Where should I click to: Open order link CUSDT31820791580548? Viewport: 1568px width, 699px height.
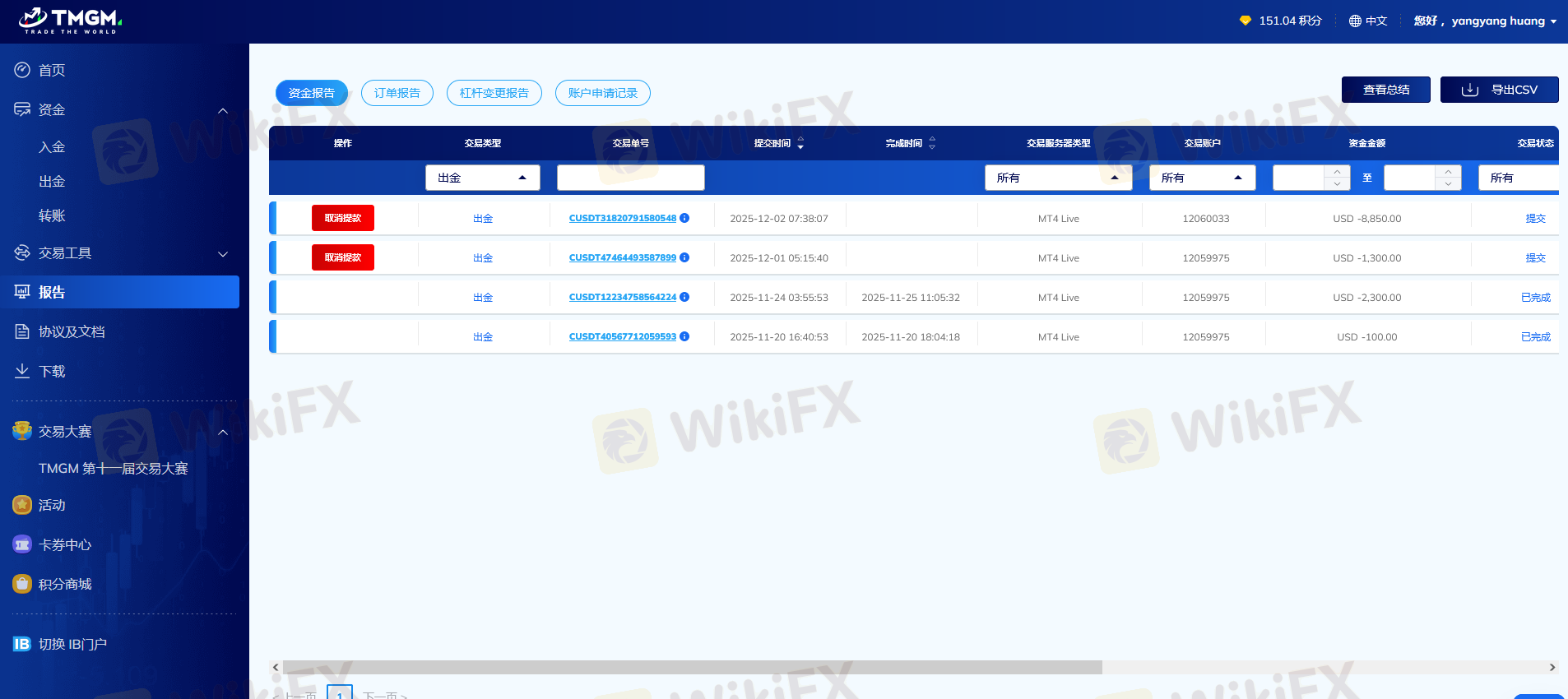click(623, 218)
